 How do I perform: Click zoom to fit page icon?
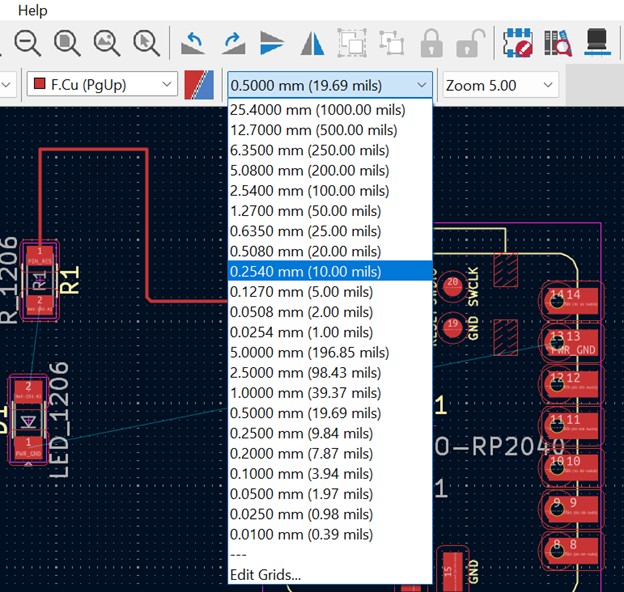tap(67, 42)
